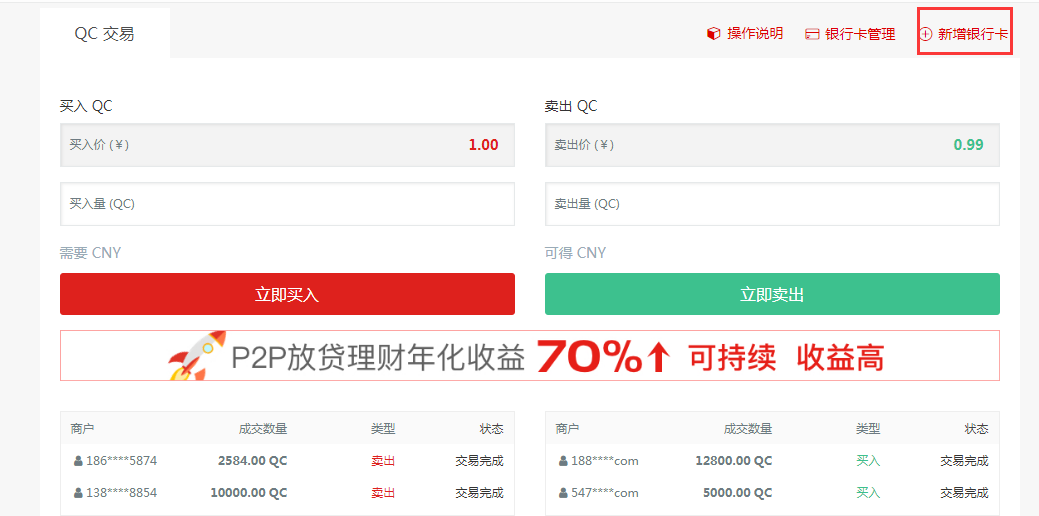Click the card icon beside 银行卡管理

coord(812,34)
